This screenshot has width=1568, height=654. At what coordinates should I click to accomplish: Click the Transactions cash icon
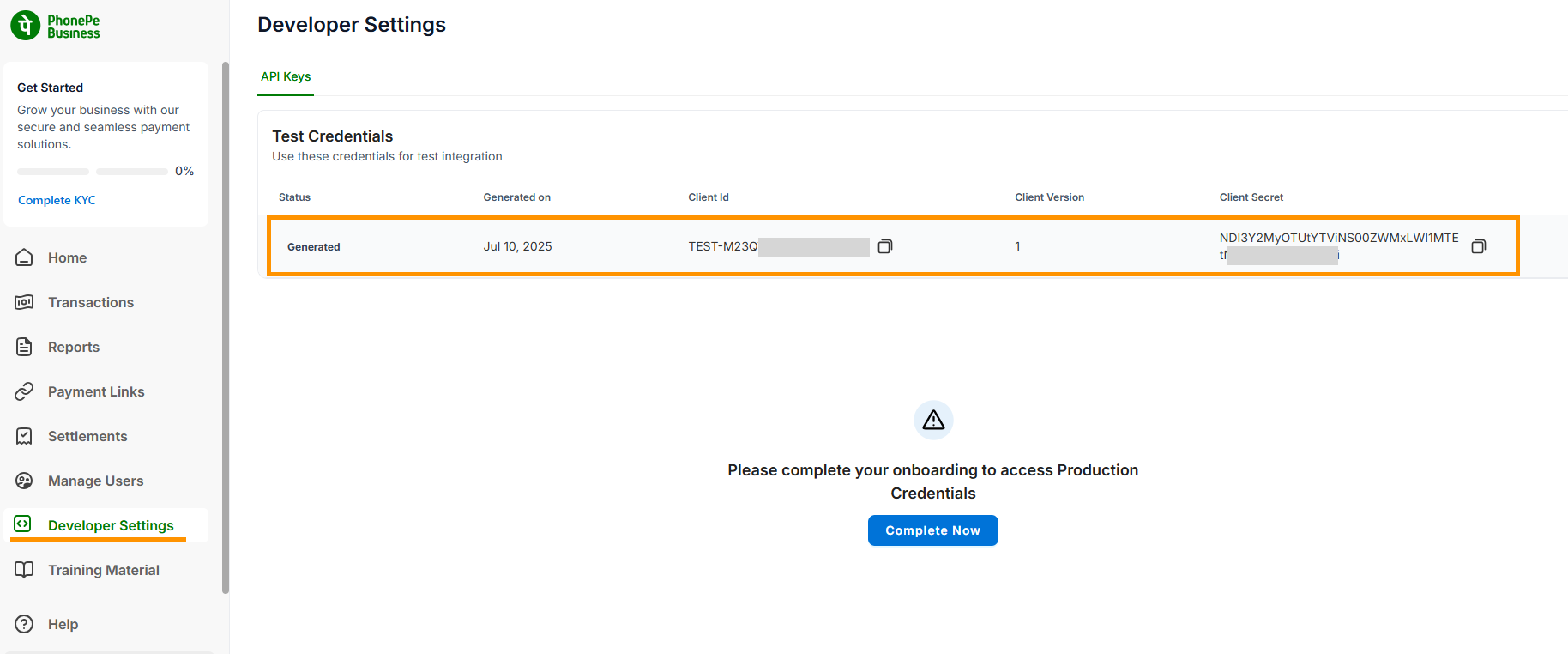24,302
